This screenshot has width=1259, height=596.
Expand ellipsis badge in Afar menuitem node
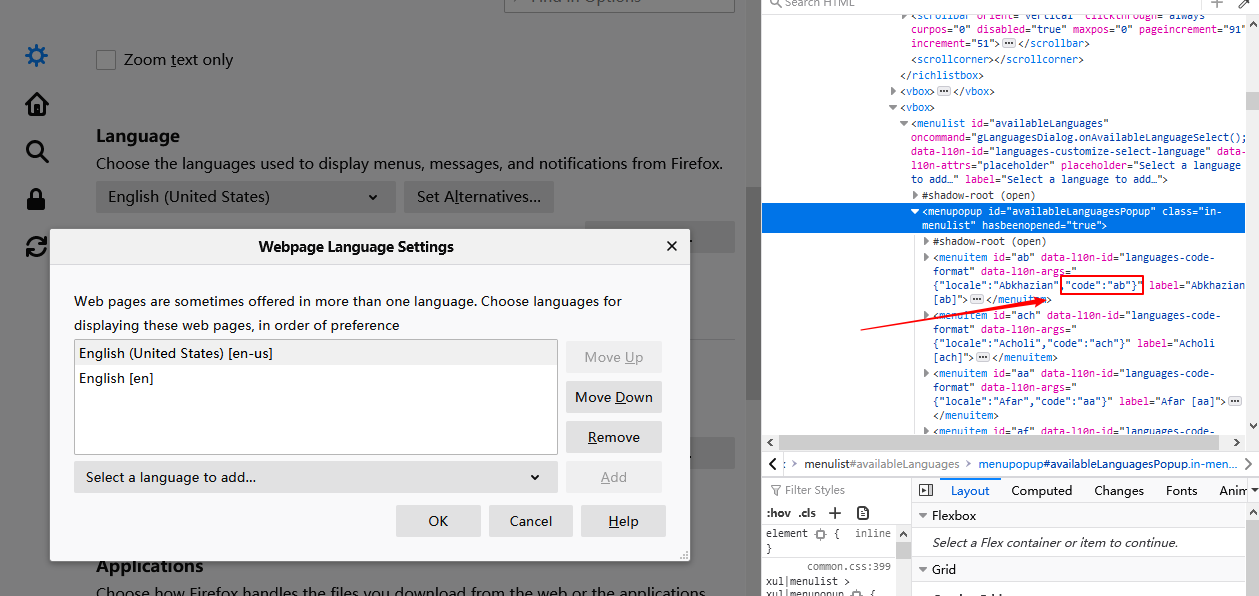1235,401
